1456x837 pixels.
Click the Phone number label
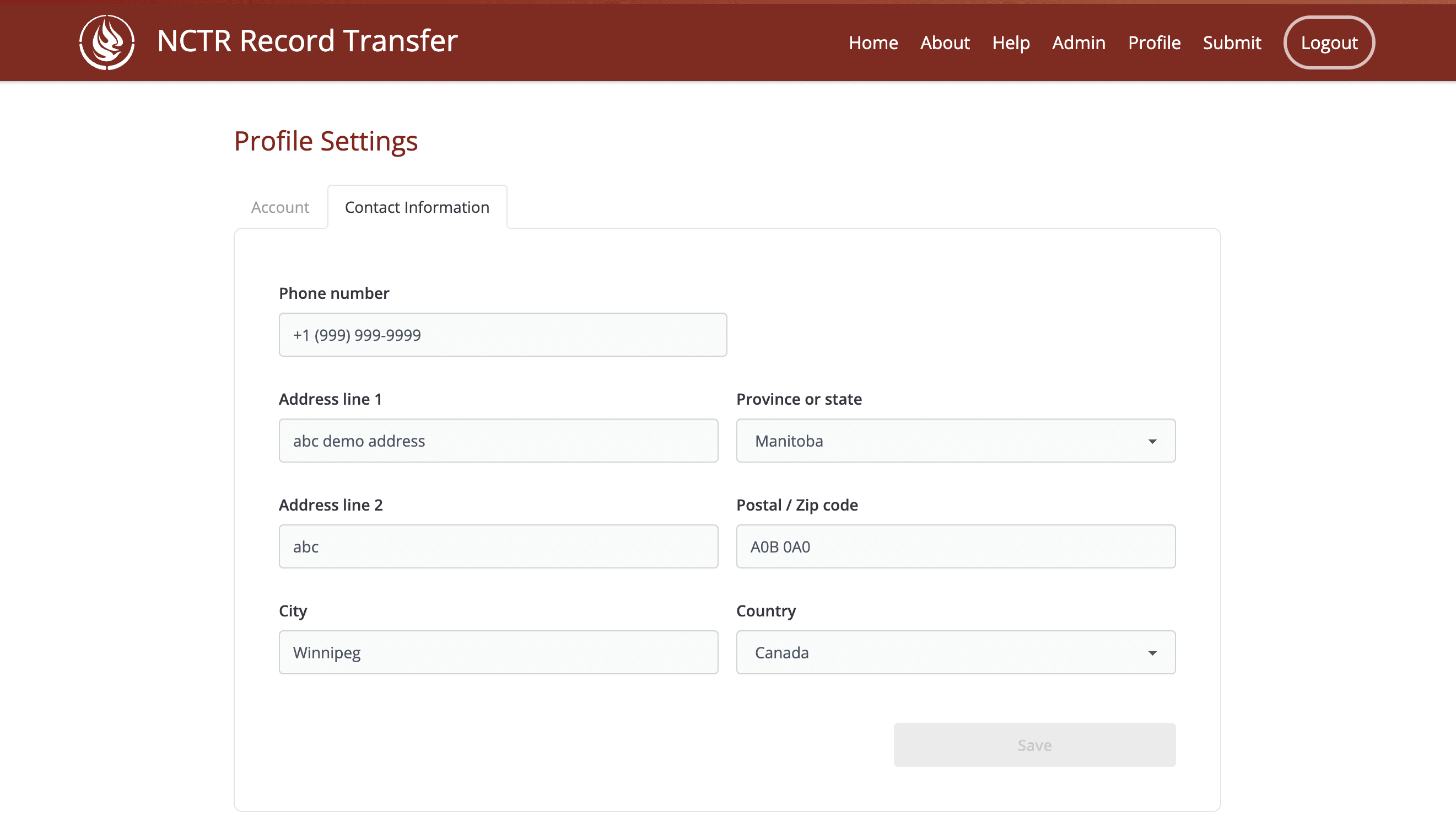click(x=334, y=293)
